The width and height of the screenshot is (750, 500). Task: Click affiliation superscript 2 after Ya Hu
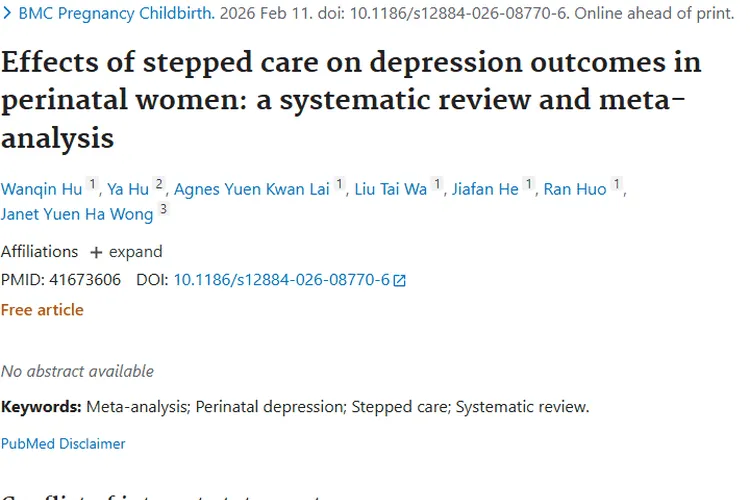pyautogui.click(x=158, y=186)
